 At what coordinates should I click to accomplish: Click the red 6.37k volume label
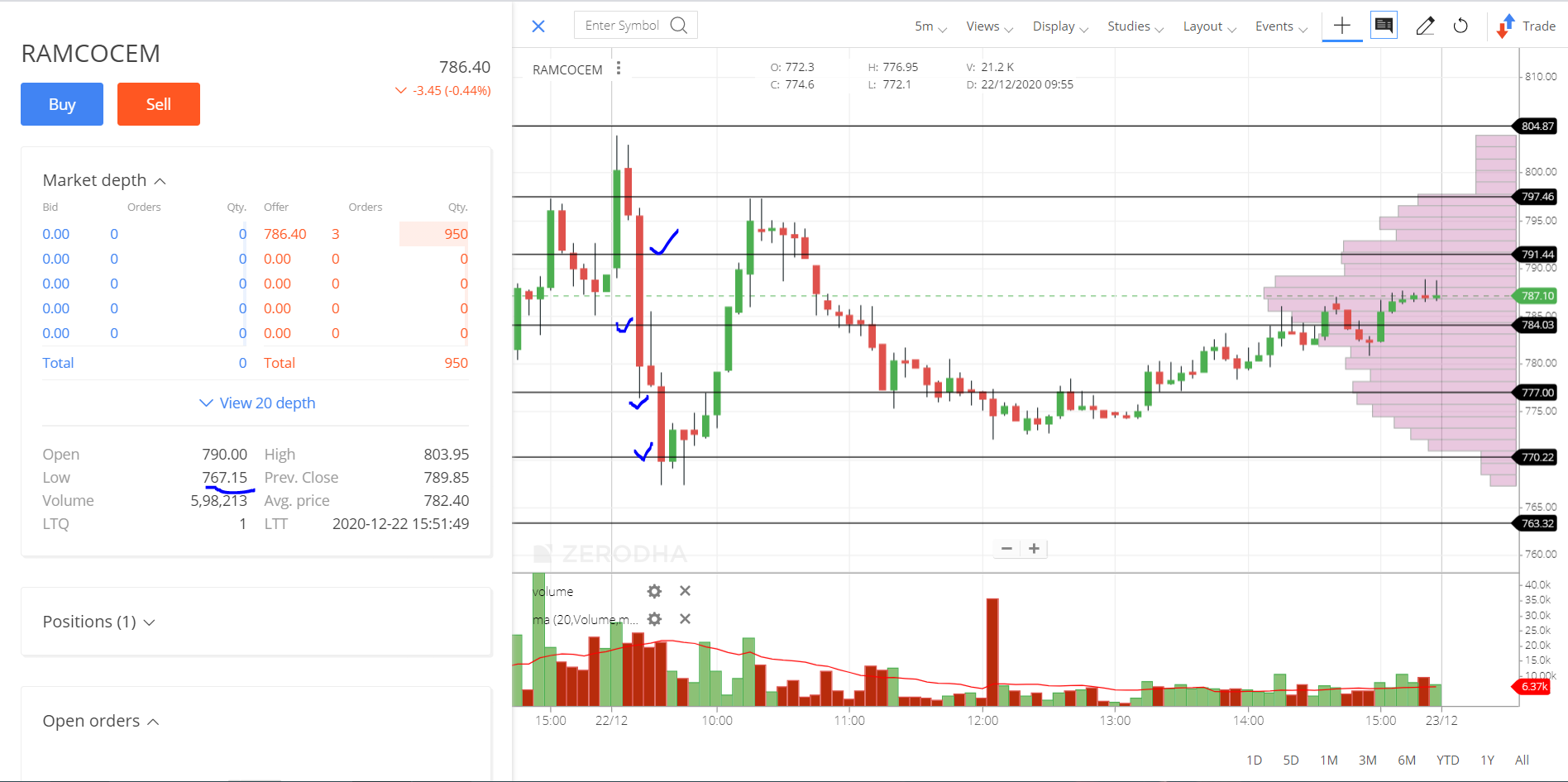tap(1532, 687)
